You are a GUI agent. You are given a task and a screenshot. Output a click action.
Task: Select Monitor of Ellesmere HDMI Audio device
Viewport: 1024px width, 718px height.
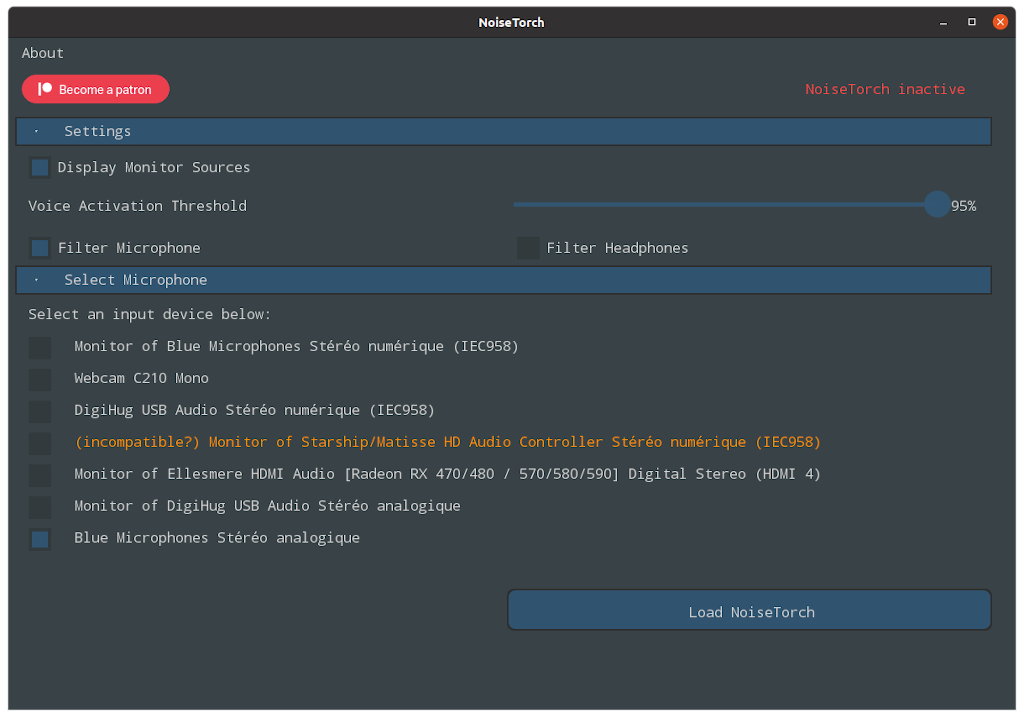[x=40, y=476]
